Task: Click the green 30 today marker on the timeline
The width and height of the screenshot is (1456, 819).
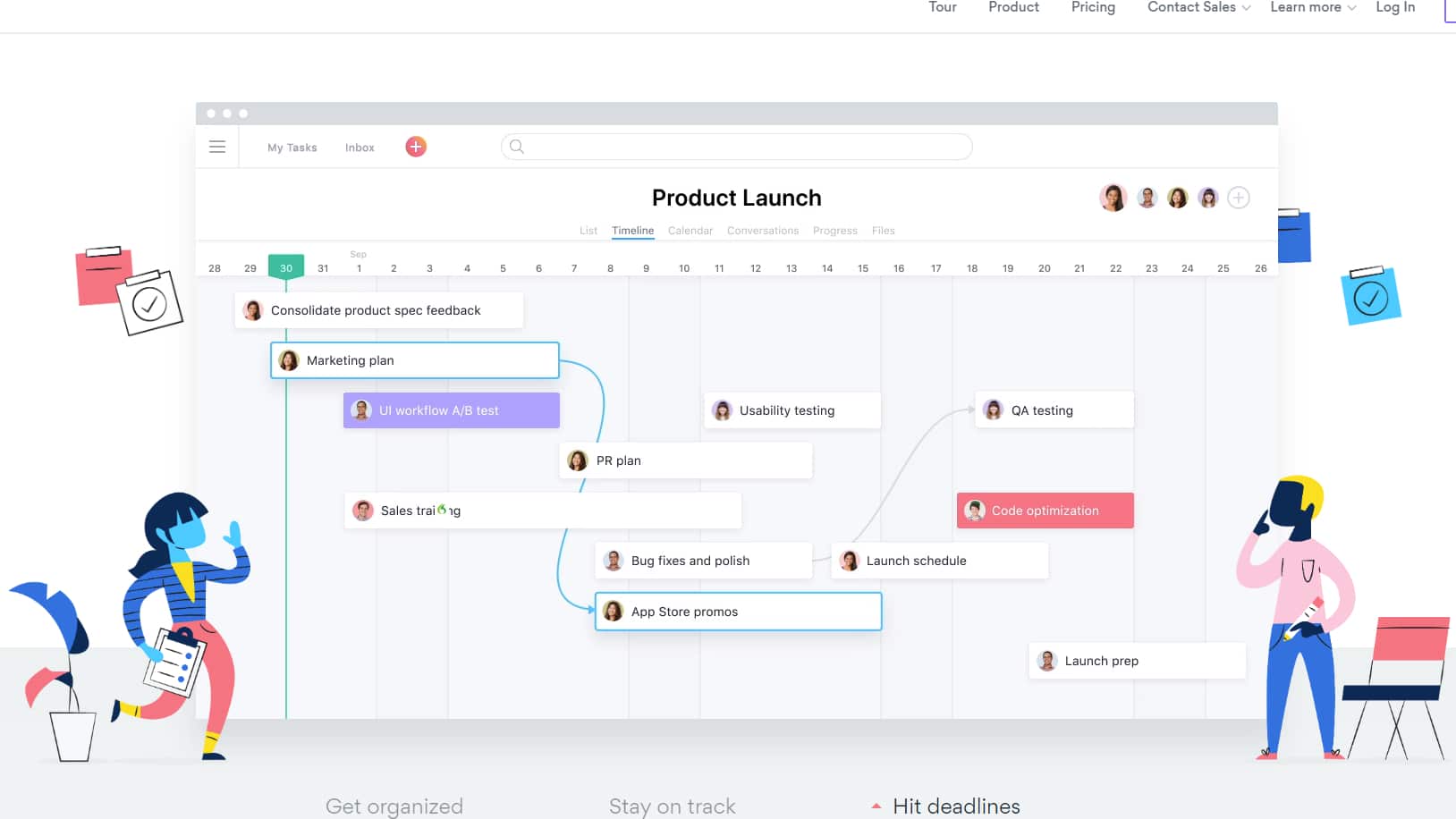Action: pos(286,266)
